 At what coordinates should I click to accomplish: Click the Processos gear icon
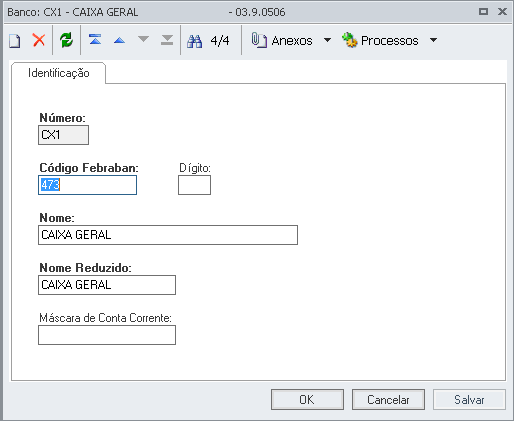tap(349, 40)
